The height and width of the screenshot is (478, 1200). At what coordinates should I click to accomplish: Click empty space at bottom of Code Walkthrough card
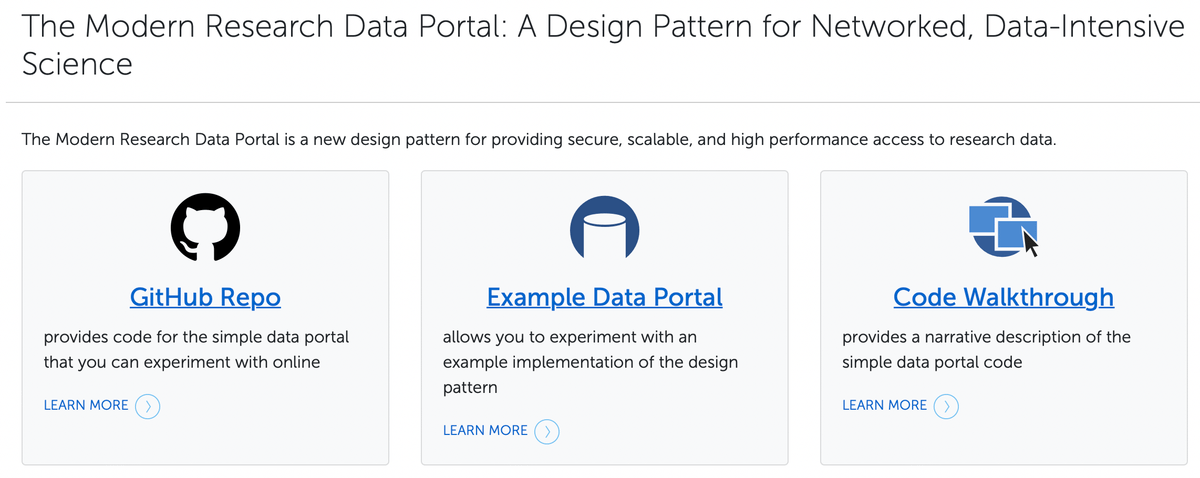[1003, 444]
